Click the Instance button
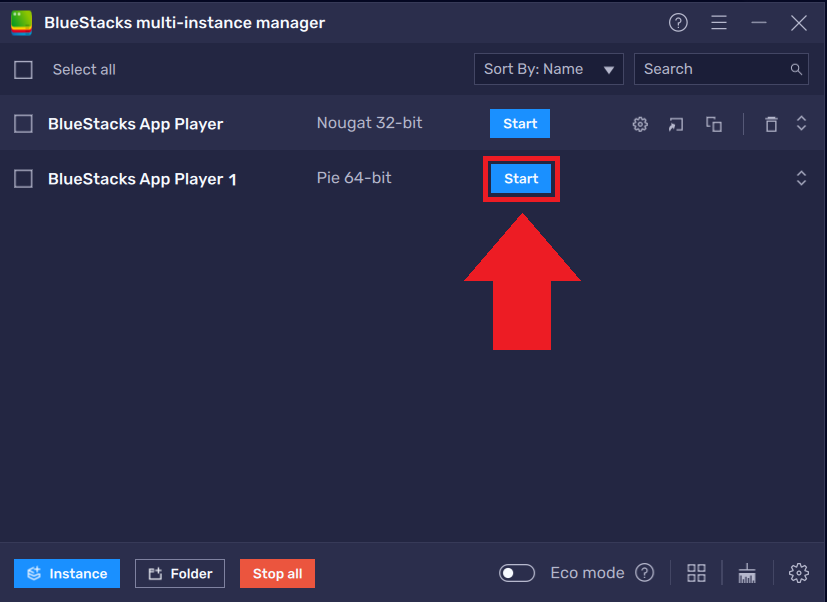The height and width of the screenshot is (602, 827). click(67, 574)
